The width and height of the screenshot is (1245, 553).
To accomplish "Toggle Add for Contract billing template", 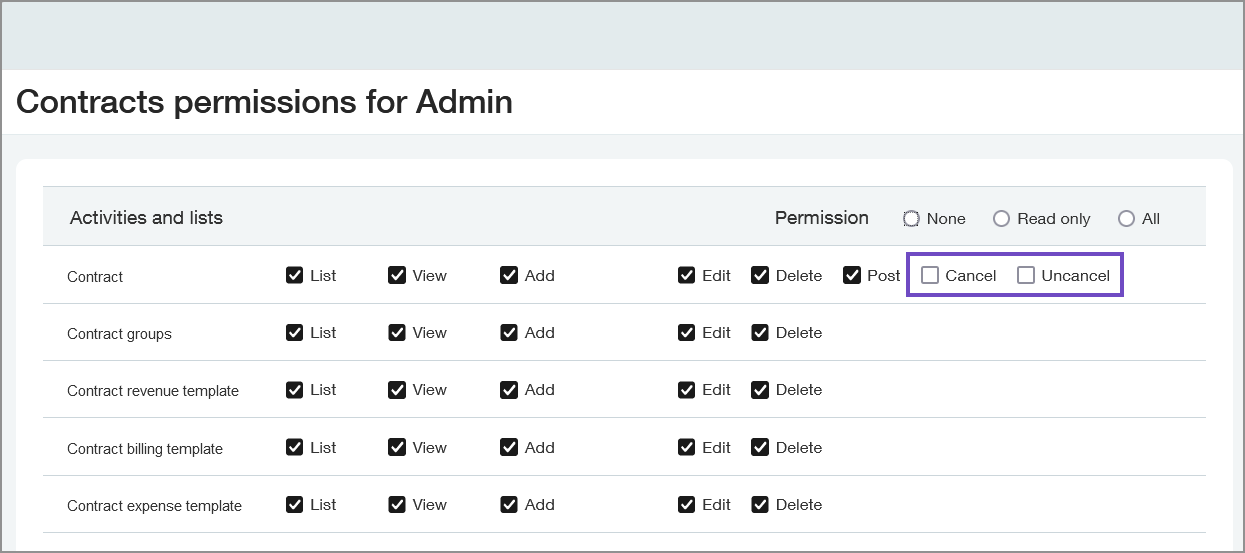I will point(509,448).
